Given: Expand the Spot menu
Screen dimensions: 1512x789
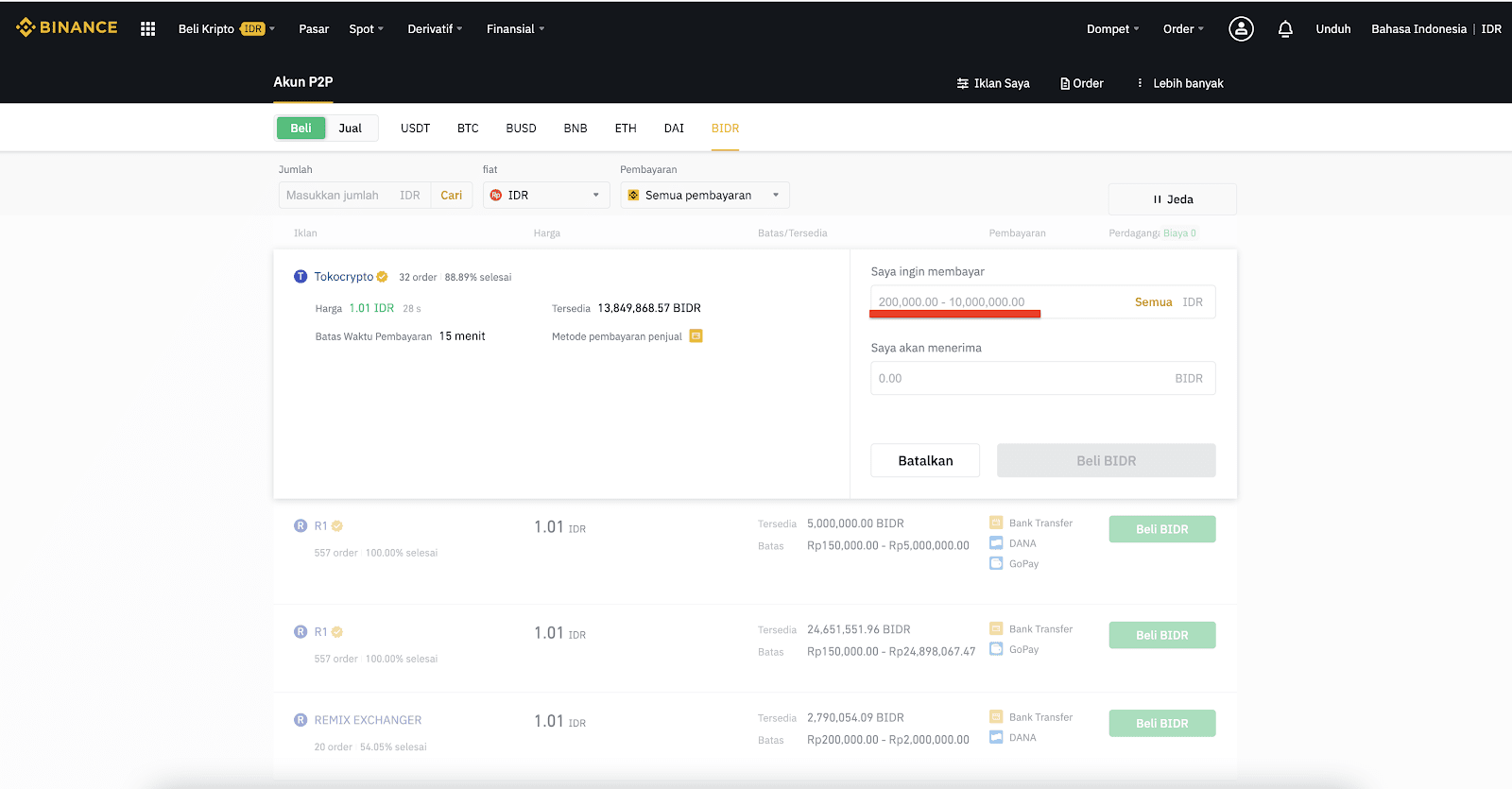Looking at the screenshot, I should pyautogui.click(x=367, y=29).
